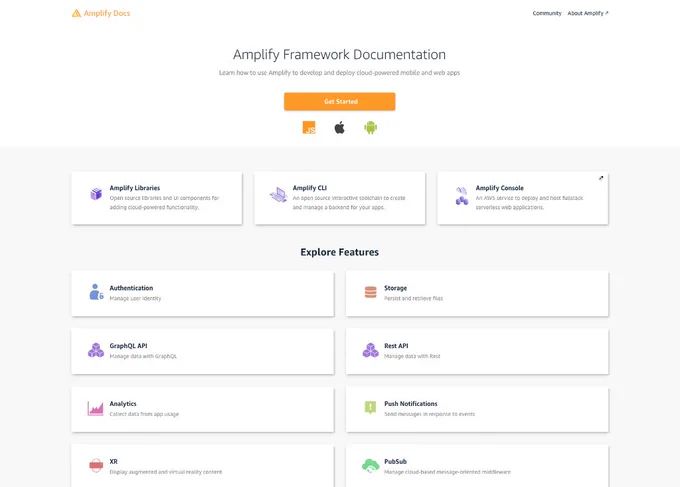Click the Rest API cubes icon
This screenshot has height=487, width=680.
click(x=370, y=350)
